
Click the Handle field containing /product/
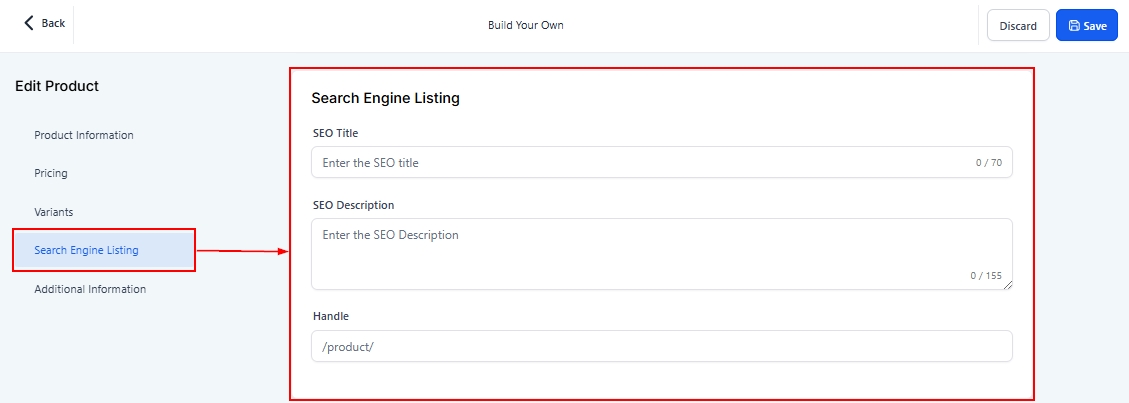tap(660, 346)
